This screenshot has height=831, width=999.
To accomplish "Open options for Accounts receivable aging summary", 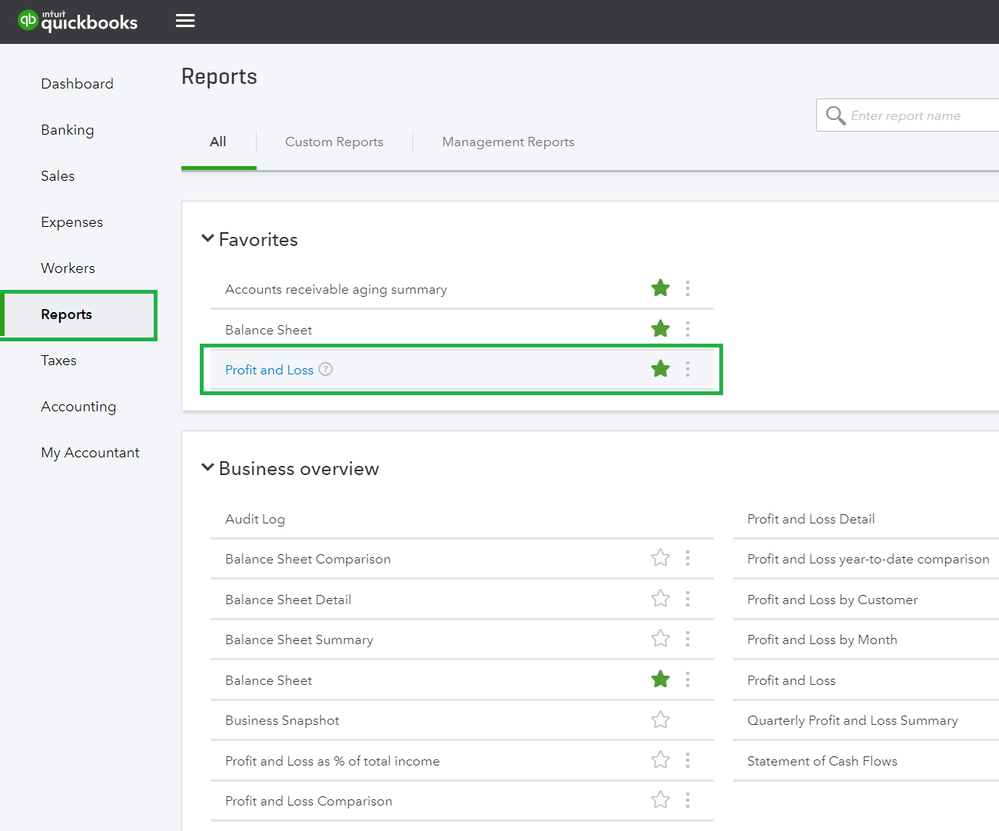I will (x=688, y=288).
